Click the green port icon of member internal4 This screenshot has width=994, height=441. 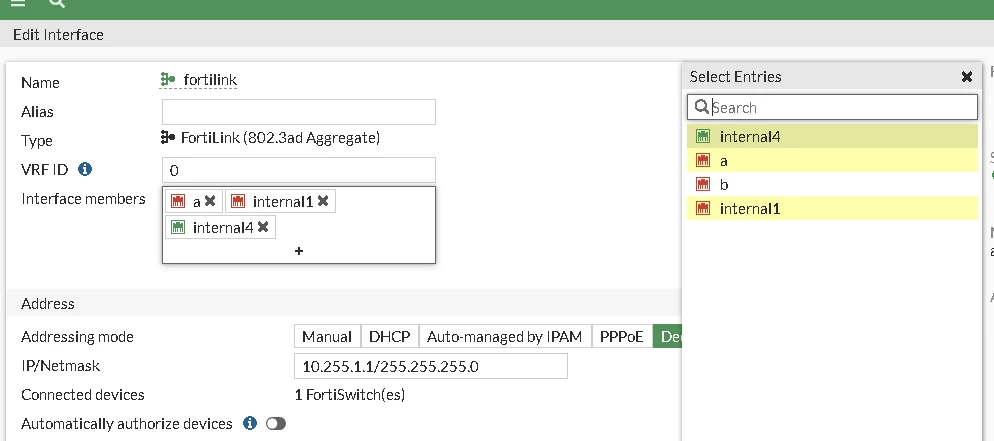178,227
